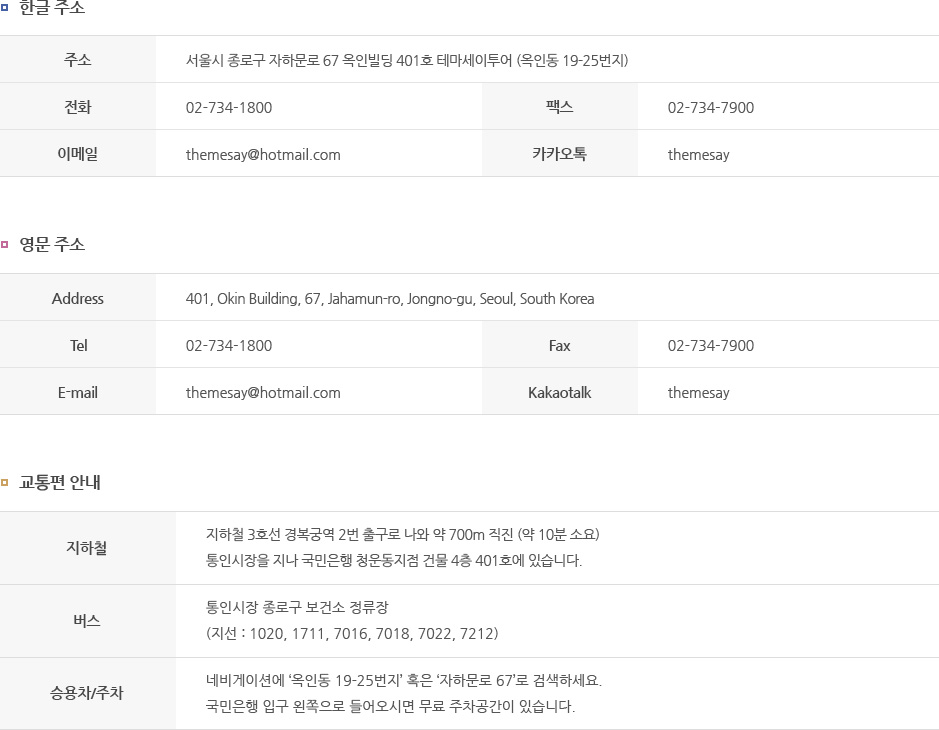Click the 전화 number 02-734-1800

pyautogui.click(x=229, y=108)
